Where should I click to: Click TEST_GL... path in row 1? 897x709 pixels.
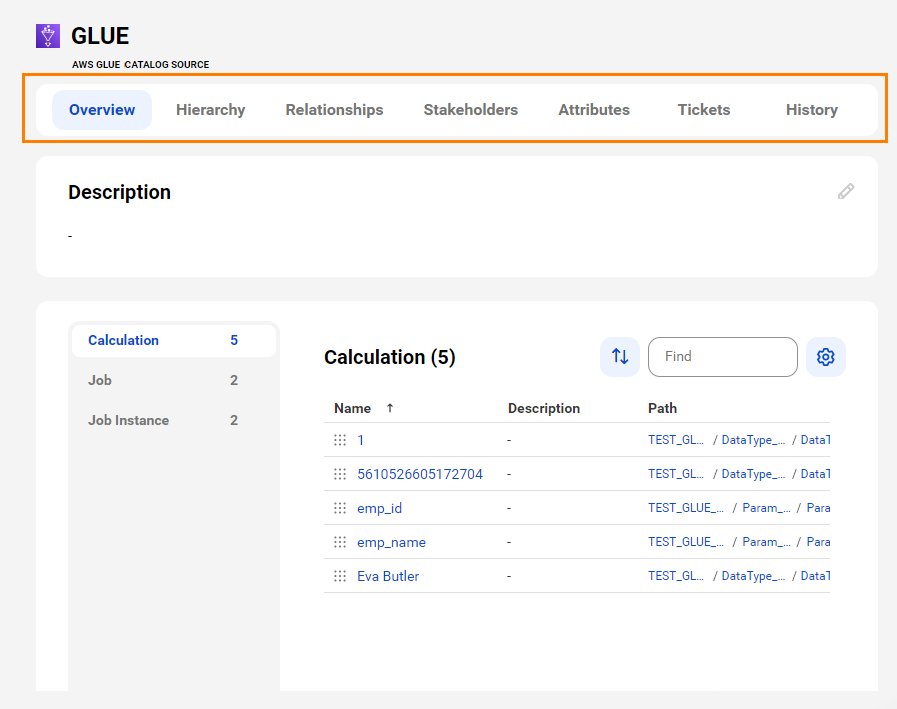tap(676, 440)
